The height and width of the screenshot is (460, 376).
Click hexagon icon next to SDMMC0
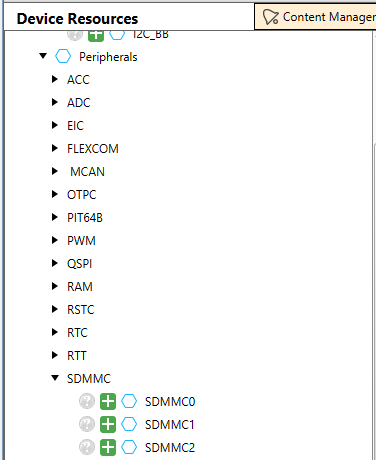(129, 401)
